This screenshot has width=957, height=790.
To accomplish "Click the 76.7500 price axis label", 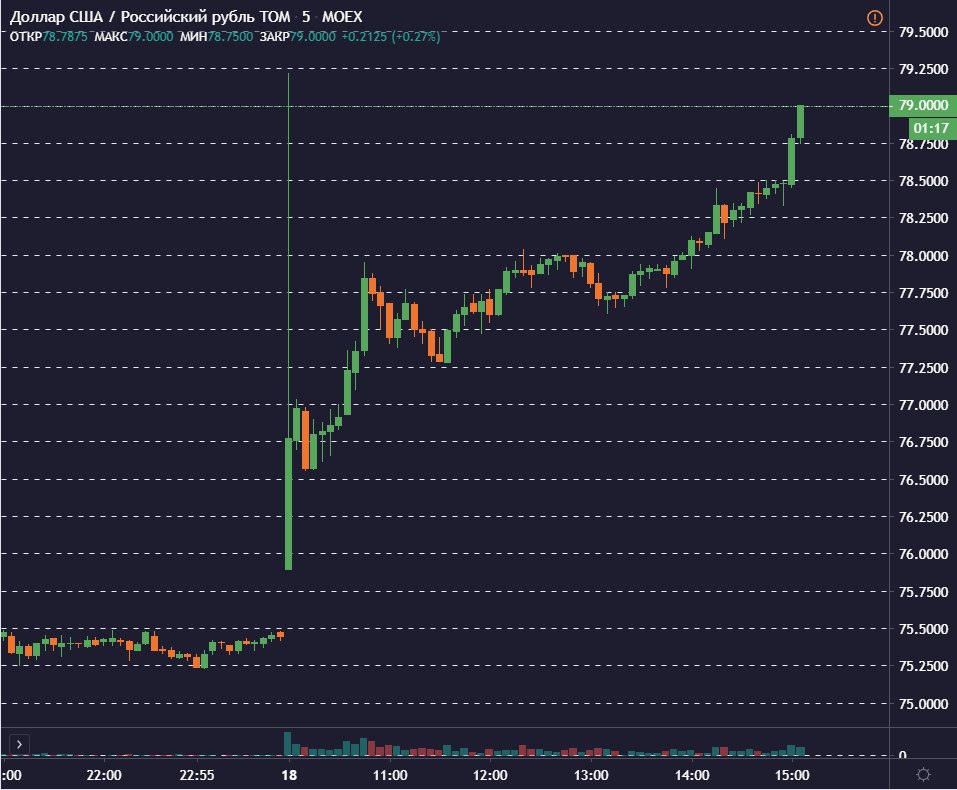I will (x=923, y=442).
